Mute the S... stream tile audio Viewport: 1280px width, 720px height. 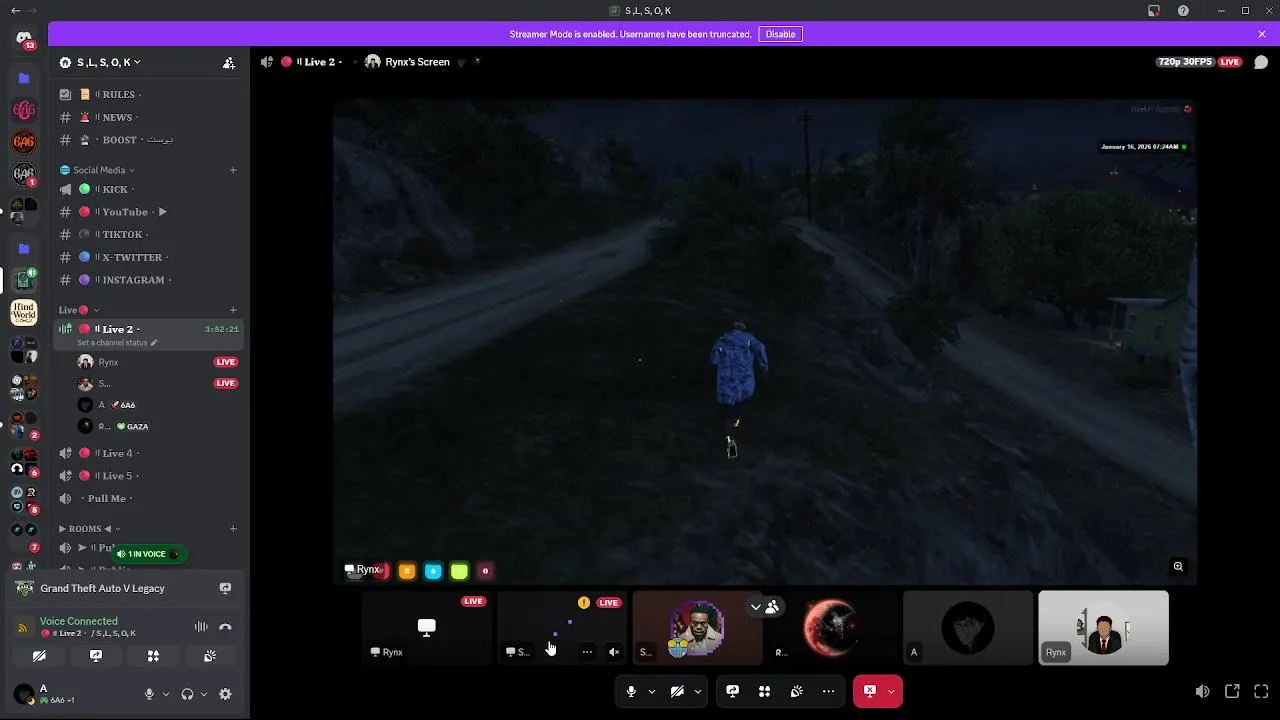614,652
